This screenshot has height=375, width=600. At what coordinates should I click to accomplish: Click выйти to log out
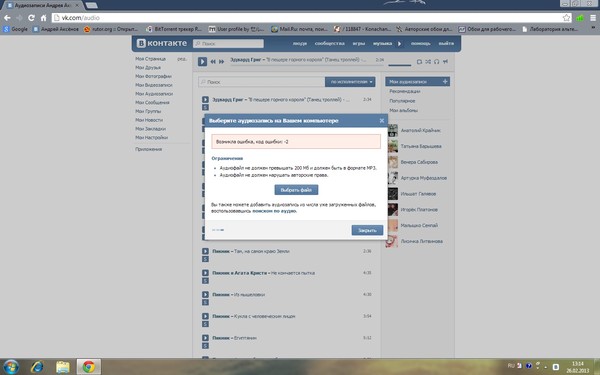(x=446, y=44)
